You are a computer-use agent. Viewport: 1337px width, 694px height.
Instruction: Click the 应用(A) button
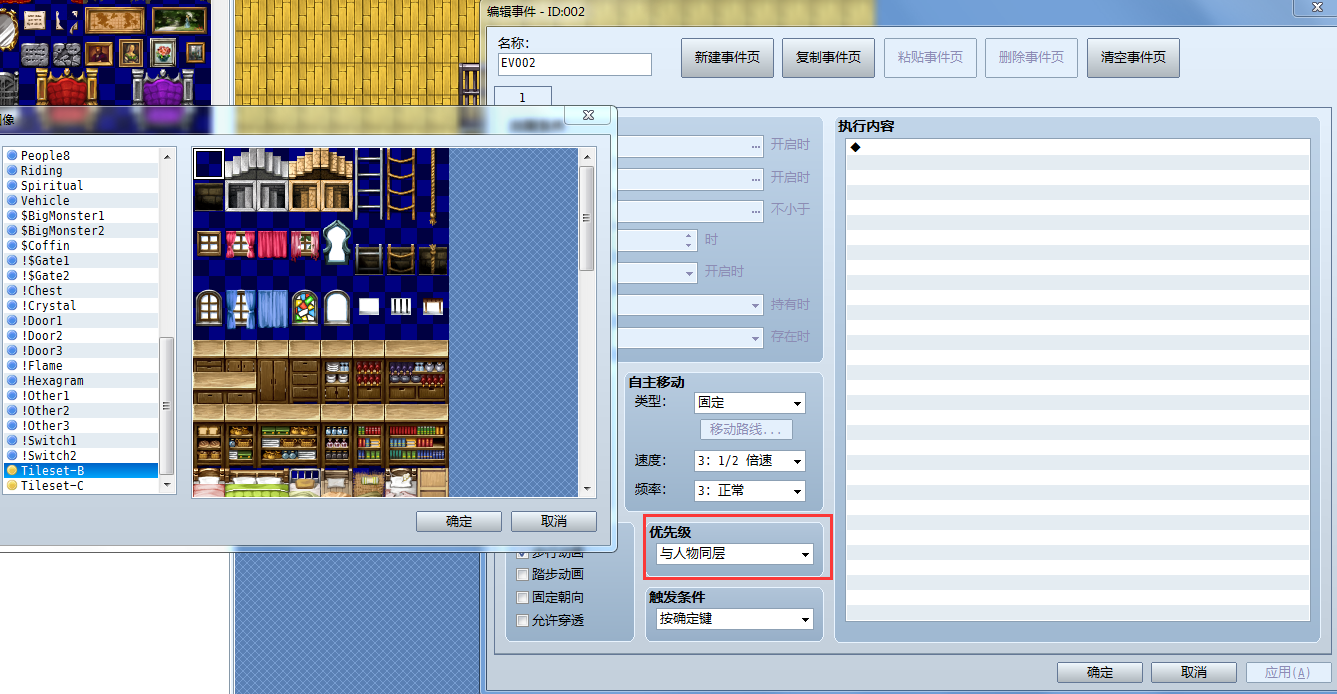pos(1288,673)
